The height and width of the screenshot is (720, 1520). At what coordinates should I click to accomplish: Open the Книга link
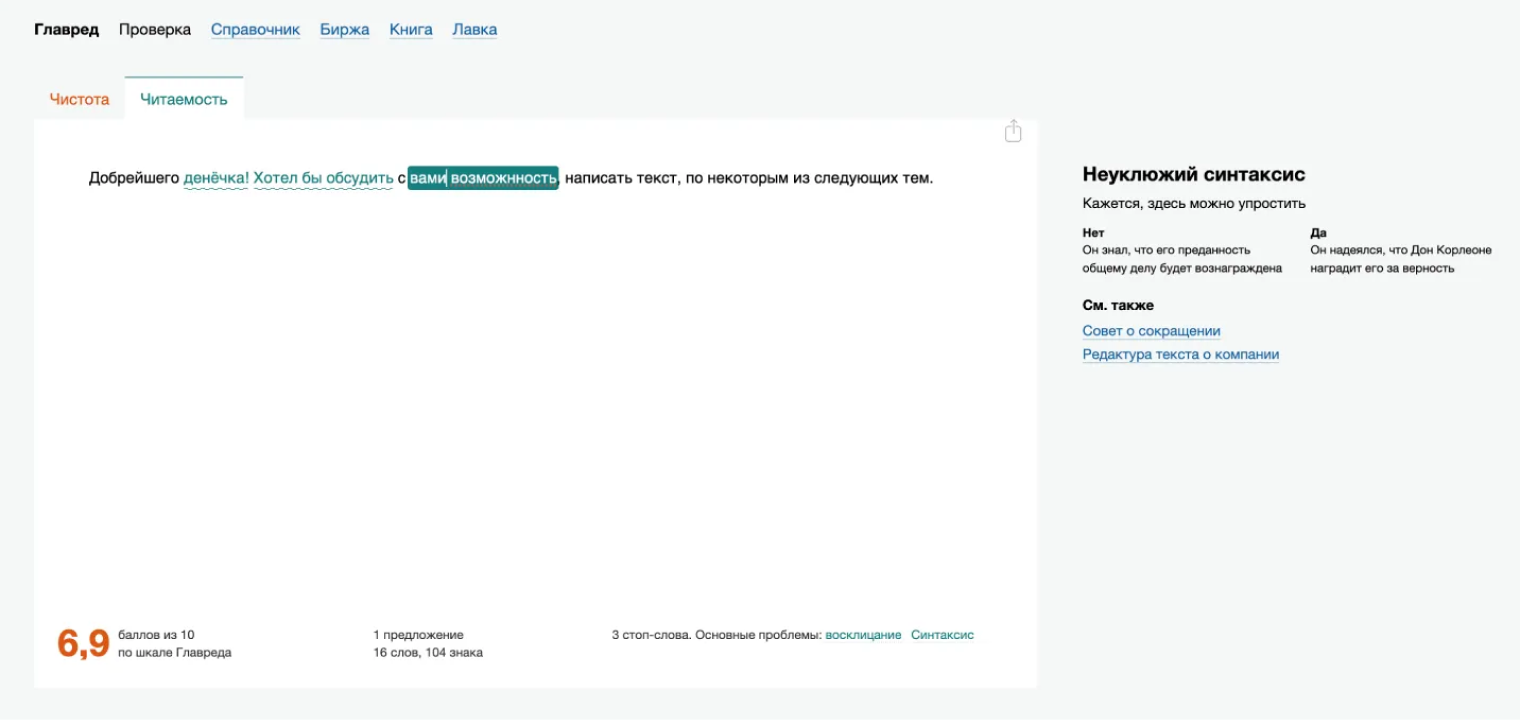click(411, 29)
